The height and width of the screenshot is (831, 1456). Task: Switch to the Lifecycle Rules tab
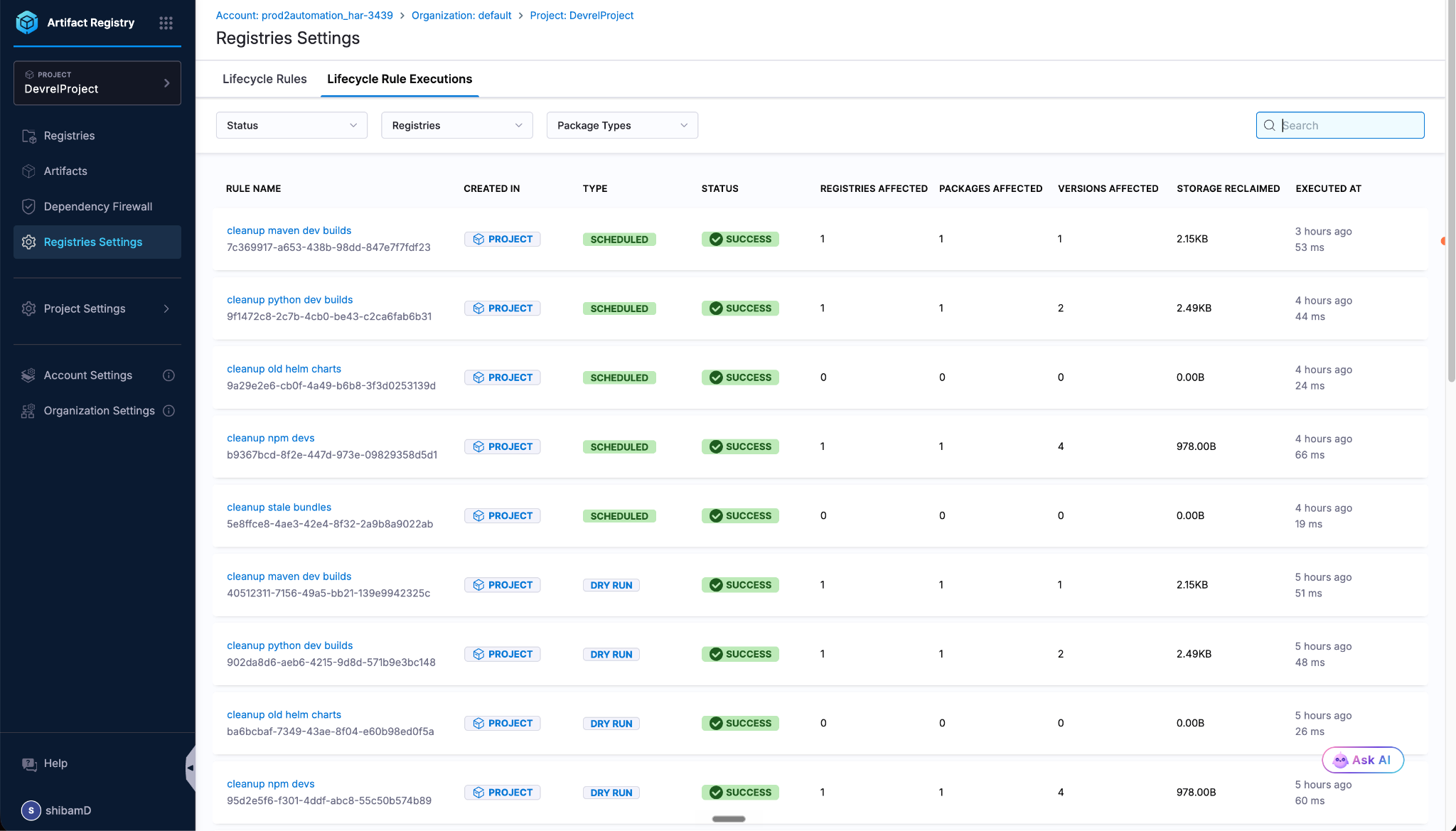(264, 79)
